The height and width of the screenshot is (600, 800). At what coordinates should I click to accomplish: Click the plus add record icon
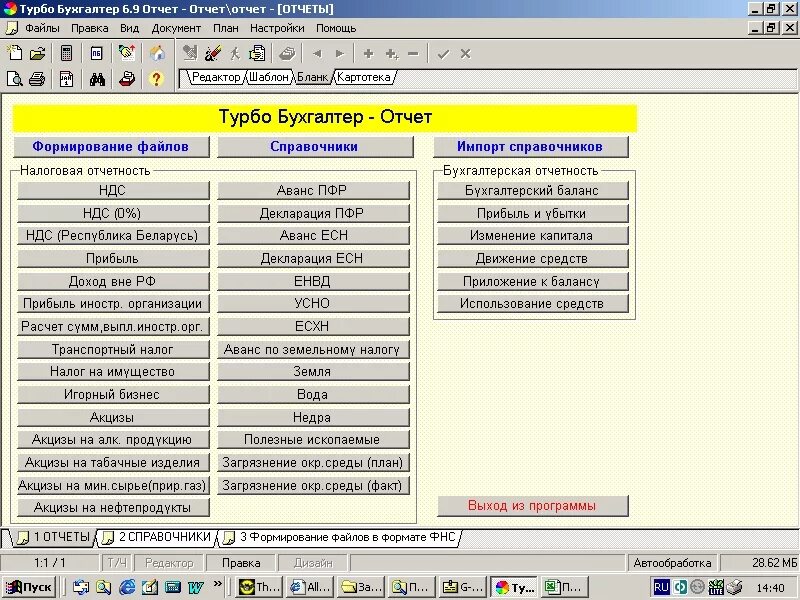[368, 54]
